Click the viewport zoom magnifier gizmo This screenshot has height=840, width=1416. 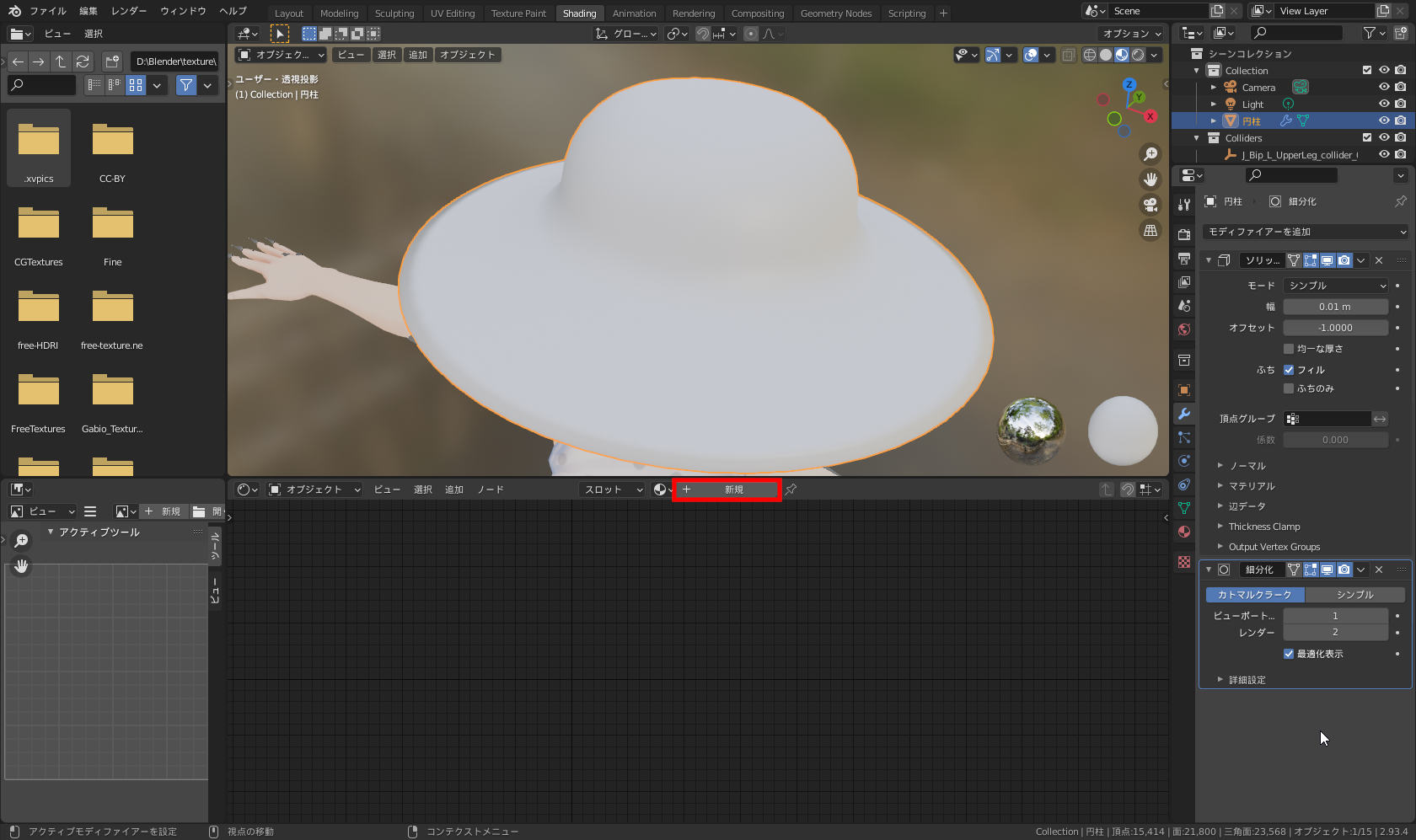tap(1150, 154)
